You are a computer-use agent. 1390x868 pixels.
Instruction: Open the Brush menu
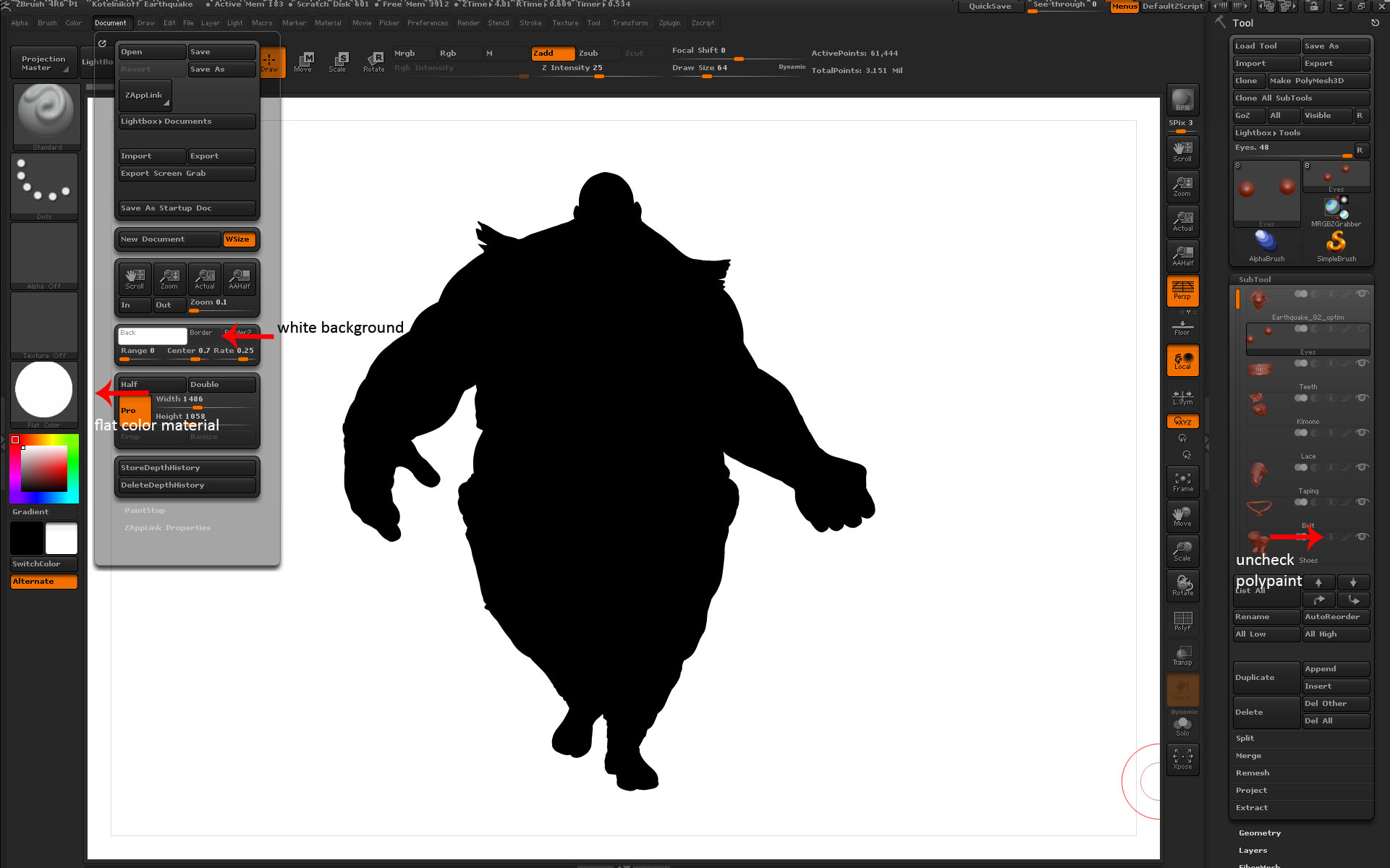tap(47, 23)
